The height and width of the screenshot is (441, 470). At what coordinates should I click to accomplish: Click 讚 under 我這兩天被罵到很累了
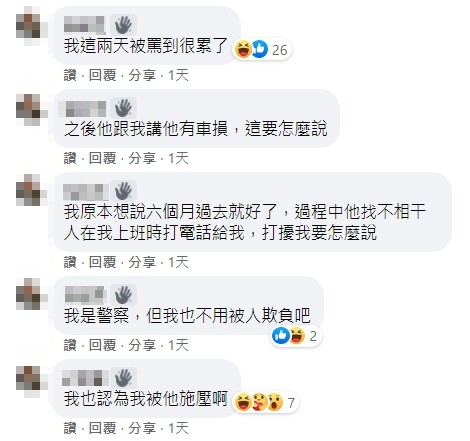(x=70, y=75)
